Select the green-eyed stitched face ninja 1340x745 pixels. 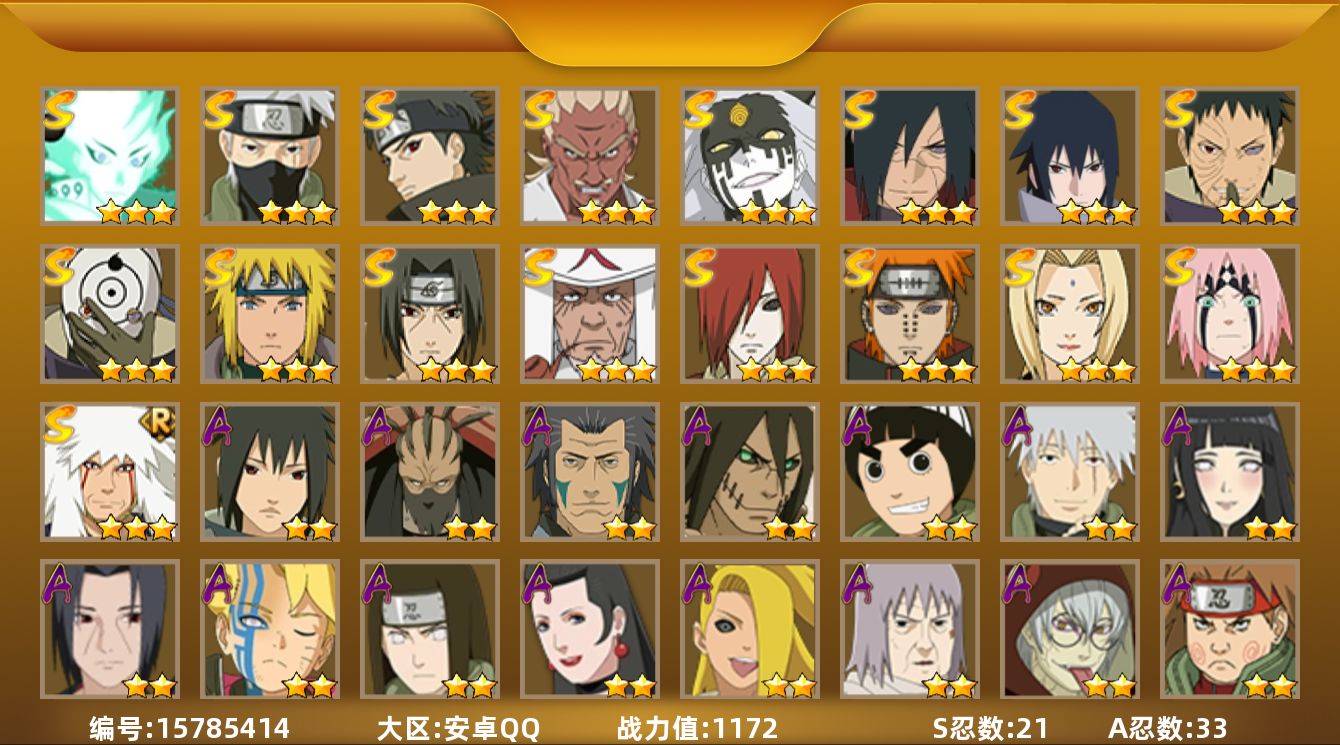(x=750, y=472)
